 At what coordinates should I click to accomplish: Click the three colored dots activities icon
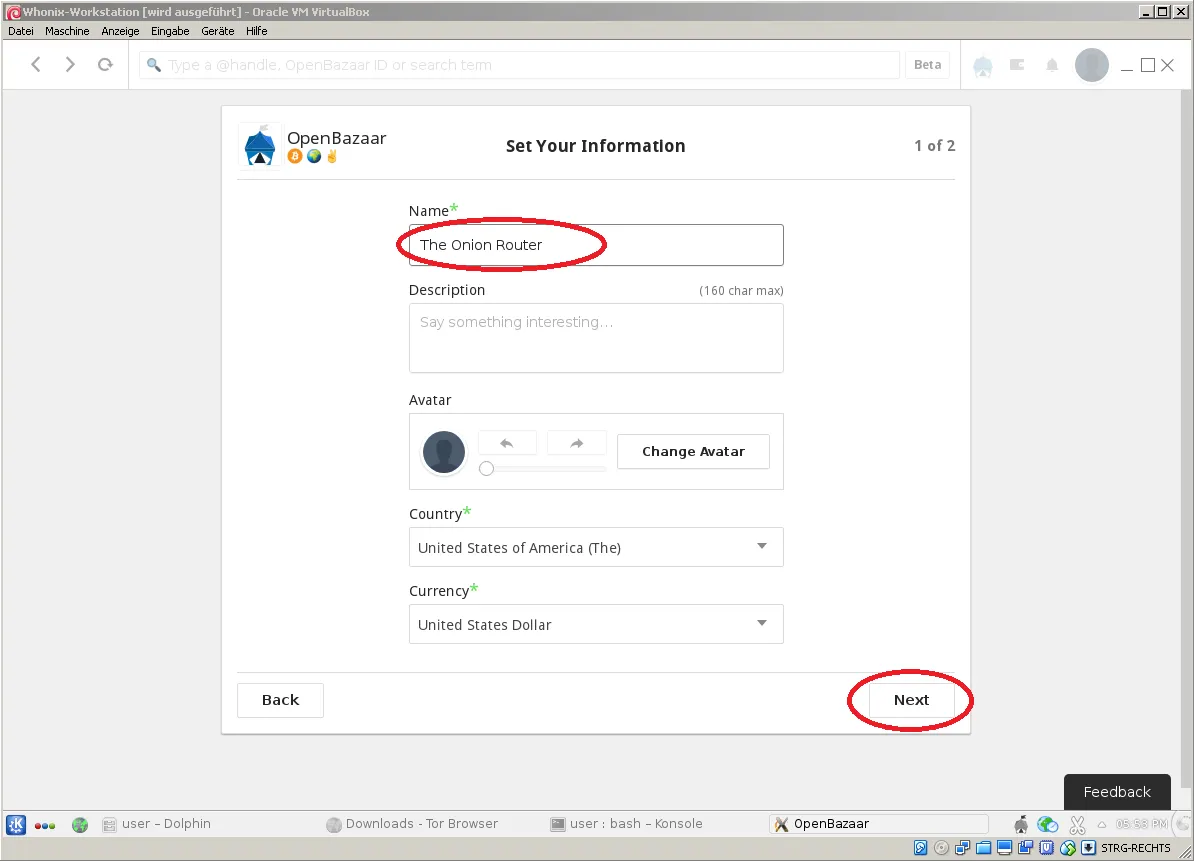(x=45, y=825)
